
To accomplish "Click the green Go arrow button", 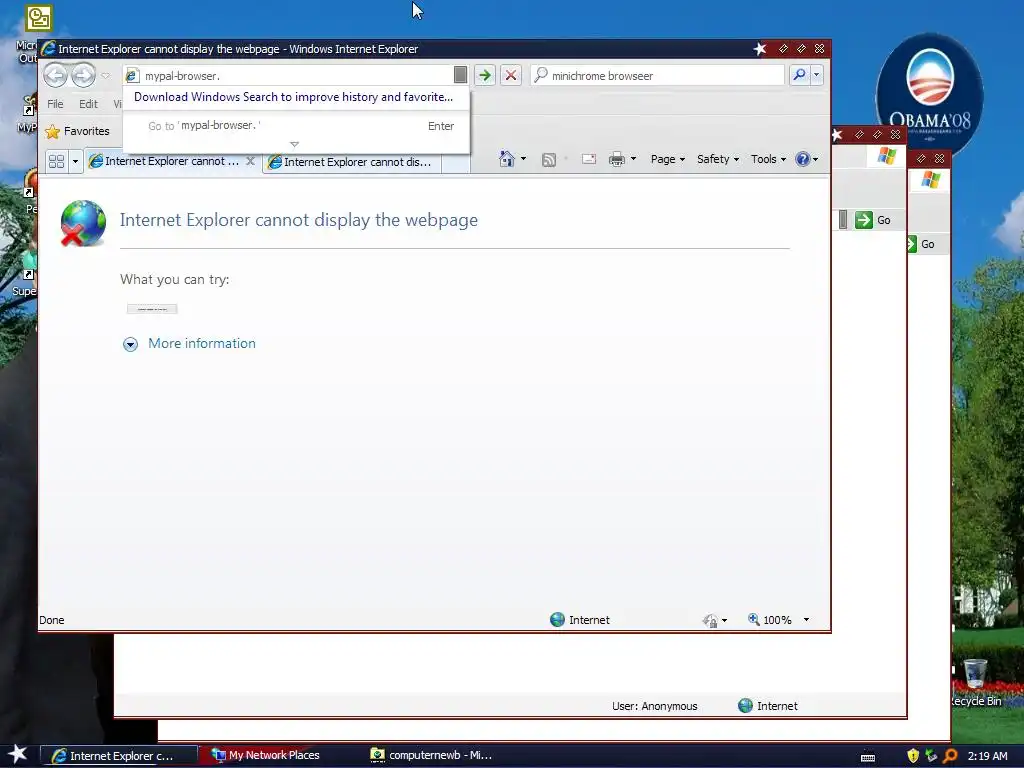I will point(485,76).
